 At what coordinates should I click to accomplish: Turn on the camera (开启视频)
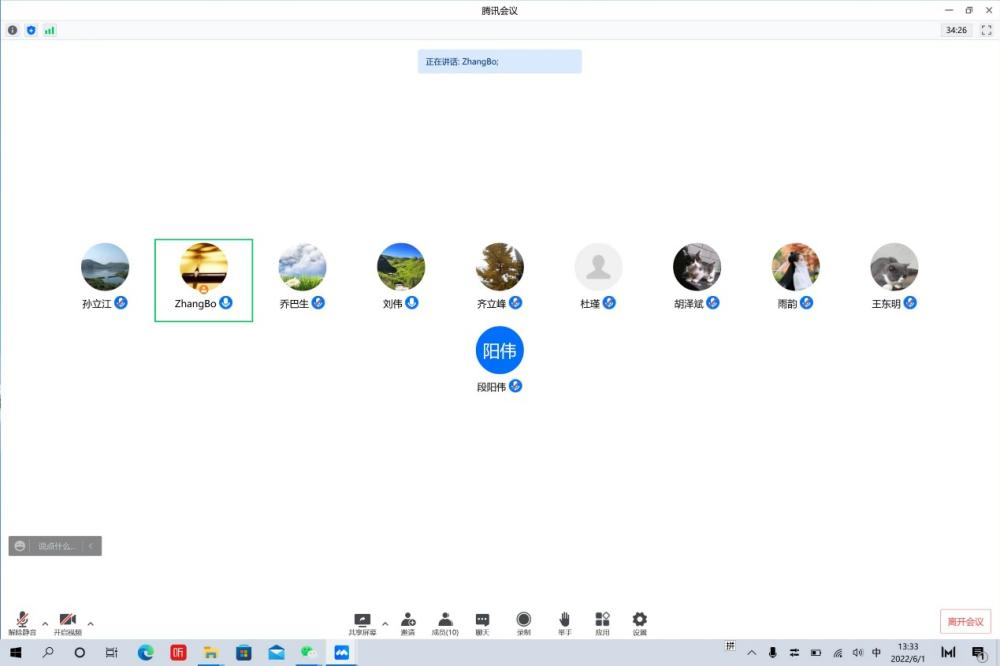coord(68,622)
